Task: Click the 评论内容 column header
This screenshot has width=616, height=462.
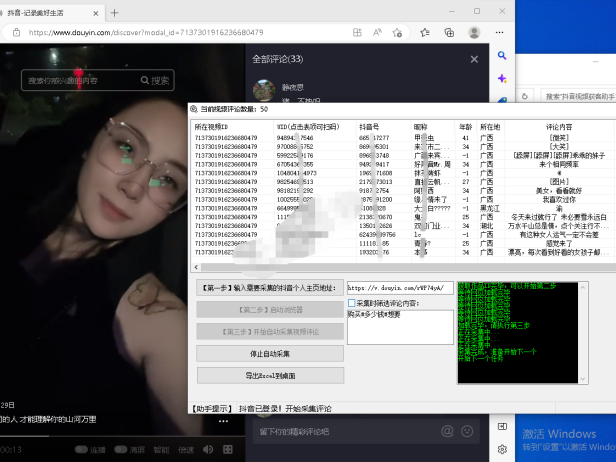Action: [x=559, y=127]
